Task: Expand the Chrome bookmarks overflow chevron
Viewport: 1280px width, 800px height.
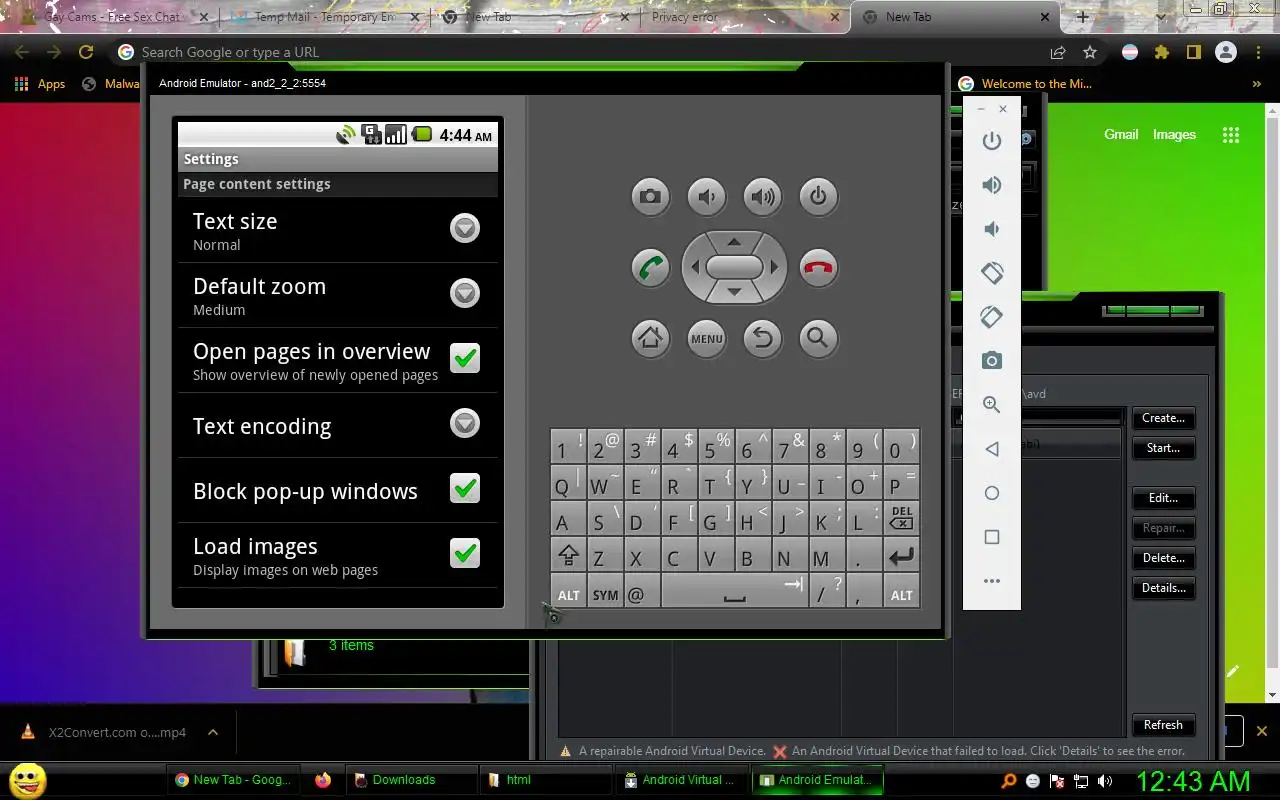Action: [1257, 84]
